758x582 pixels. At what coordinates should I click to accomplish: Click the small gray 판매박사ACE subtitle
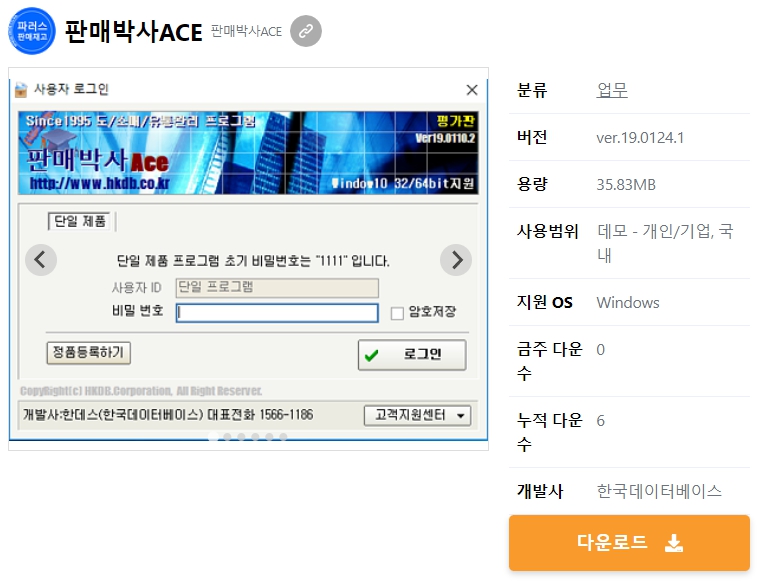click(247, 31)
